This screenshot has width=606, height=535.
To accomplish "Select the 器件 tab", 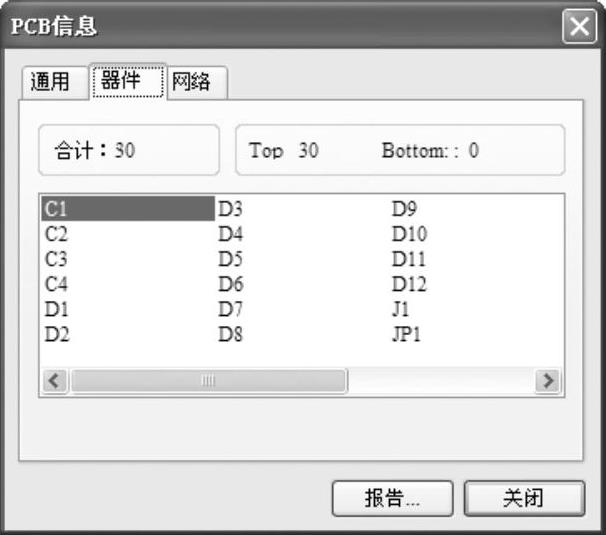I will 126,81.
